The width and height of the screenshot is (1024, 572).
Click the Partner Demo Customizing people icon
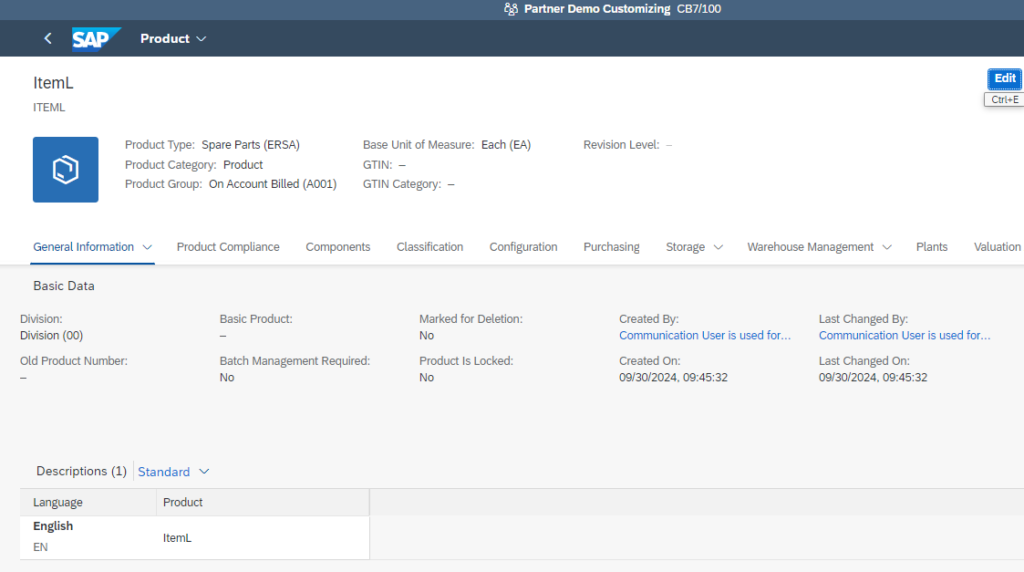coord(510,9)
